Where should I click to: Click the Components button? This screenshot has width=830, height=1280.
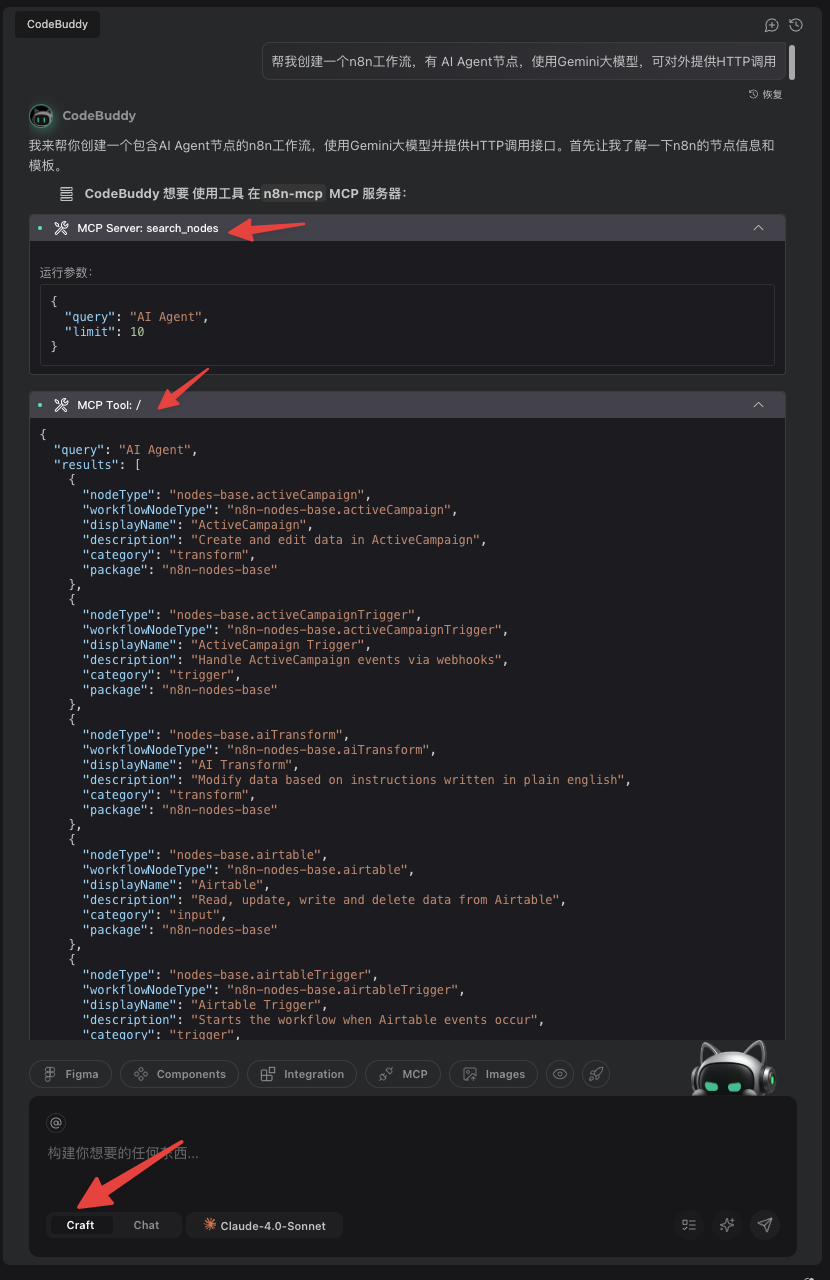179,1074
